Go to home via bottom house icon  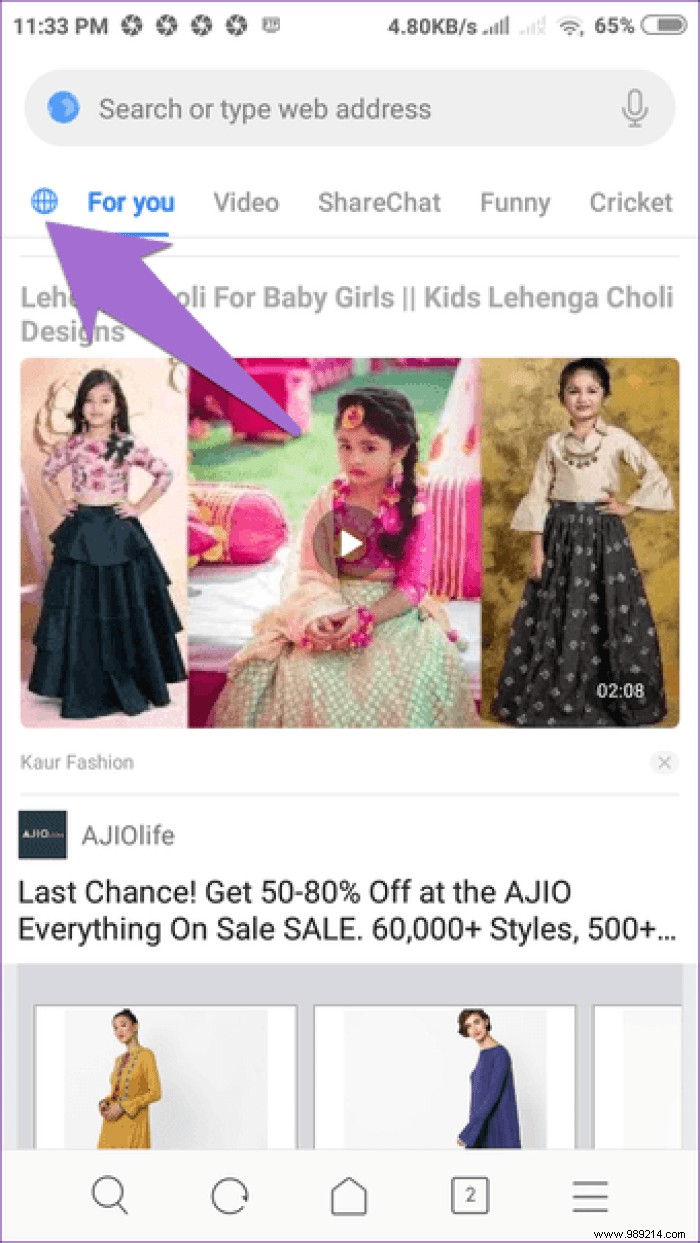(x=349, y=1195)
